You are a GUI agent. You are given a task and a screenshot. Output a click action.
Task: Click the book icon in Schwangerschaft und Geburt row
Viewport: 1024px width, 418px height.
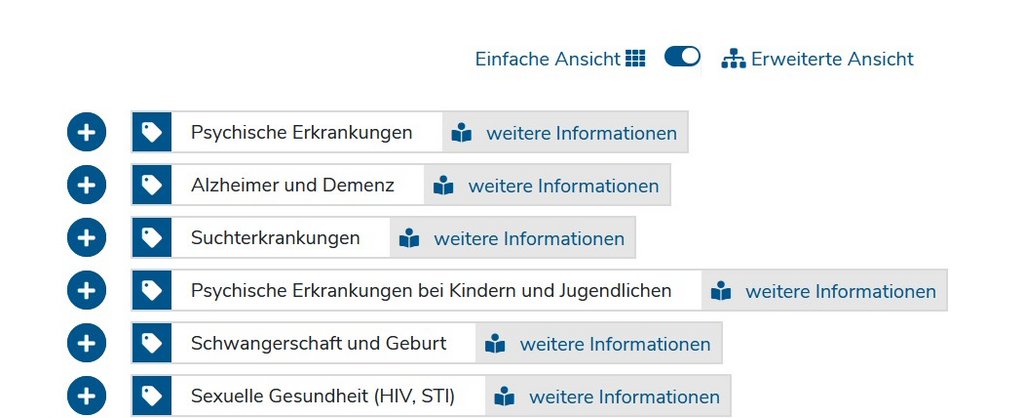click(x=495, y=344)
